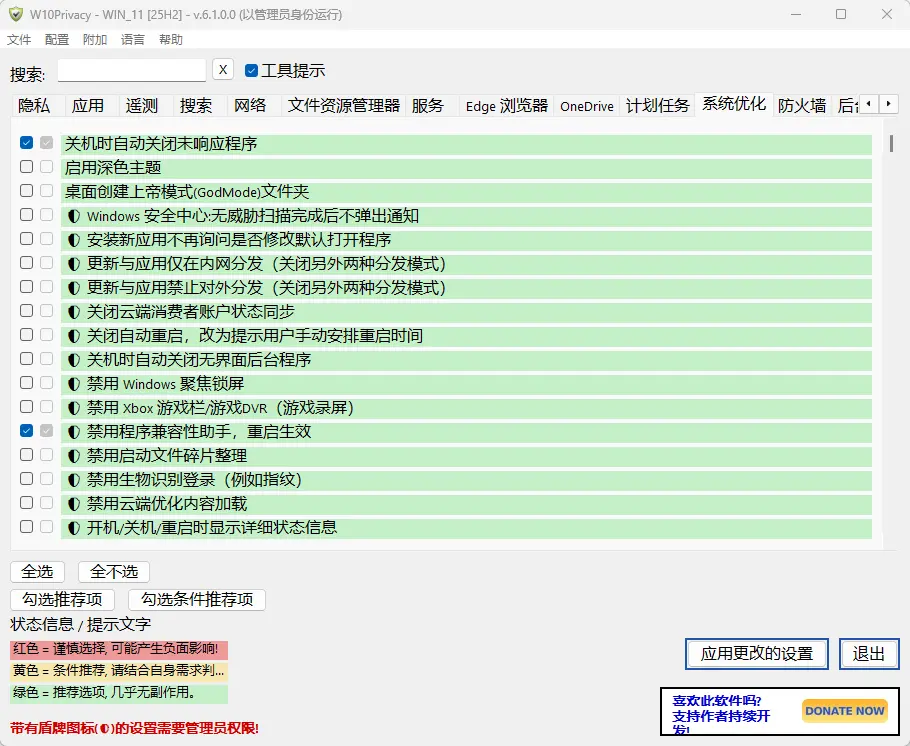Open the 帮助 menu
The height and width of the screenshot is (746, 910).
point(171,39)
